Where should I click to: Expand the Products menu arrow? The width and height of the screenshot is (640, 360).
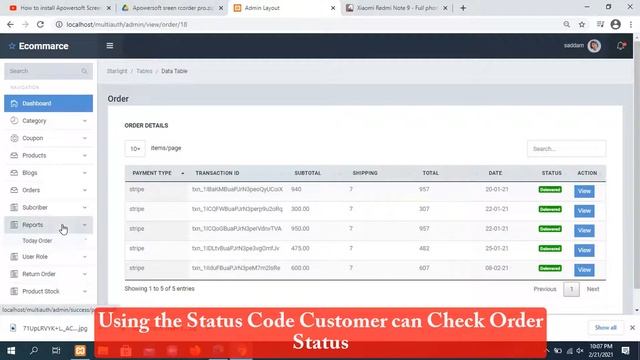coord(84,156)
